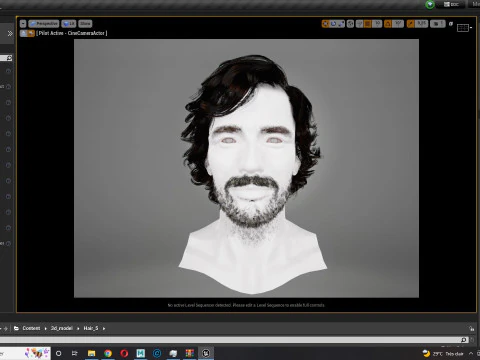
Task: Open File Explorer from the taskbar
Action: point(91,353)
